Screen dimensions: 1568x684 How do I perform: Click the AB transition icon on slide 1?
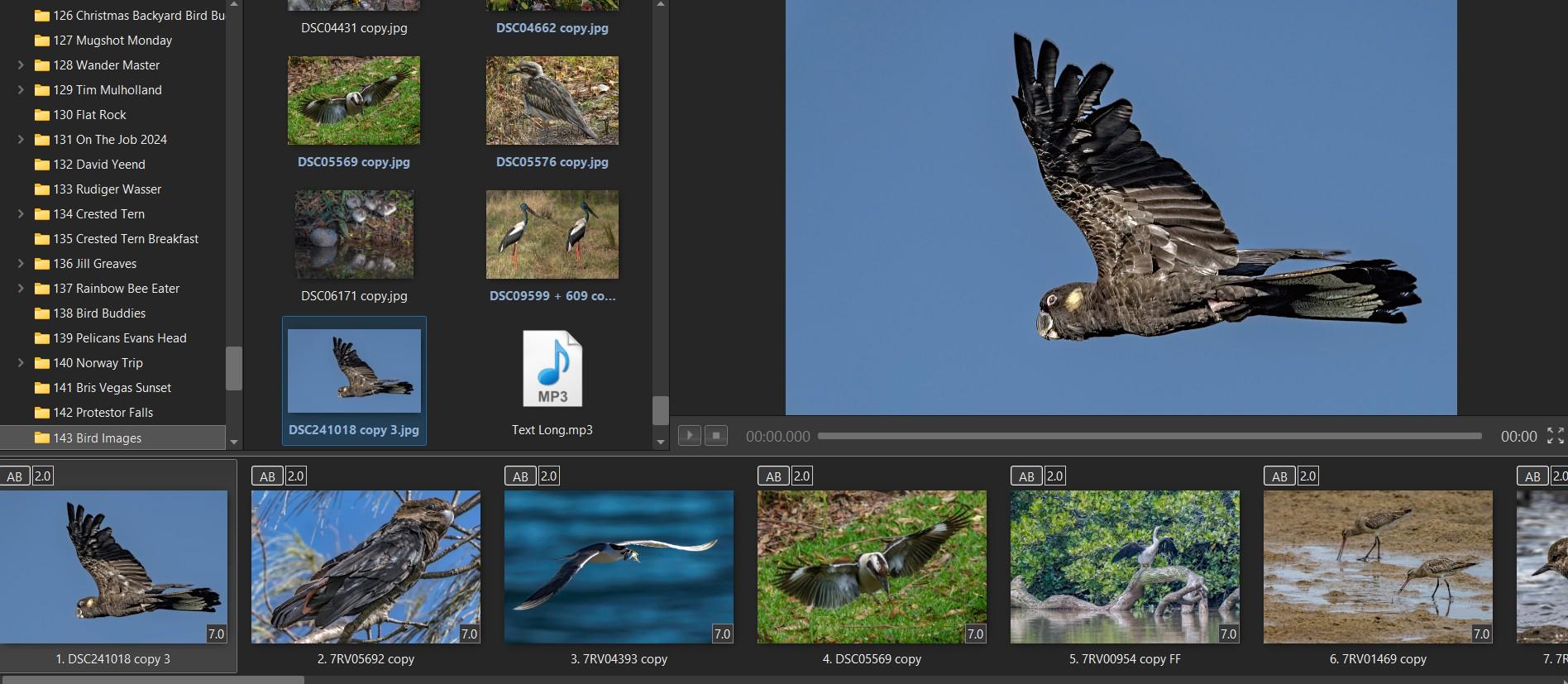pos(15,476)
